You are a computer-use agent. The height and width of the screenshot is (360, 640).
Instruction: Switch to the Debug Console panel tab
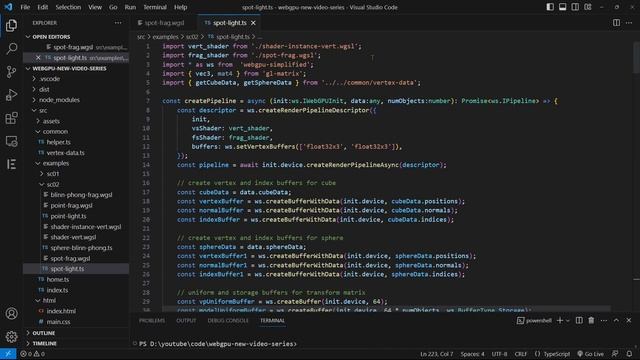228,320
